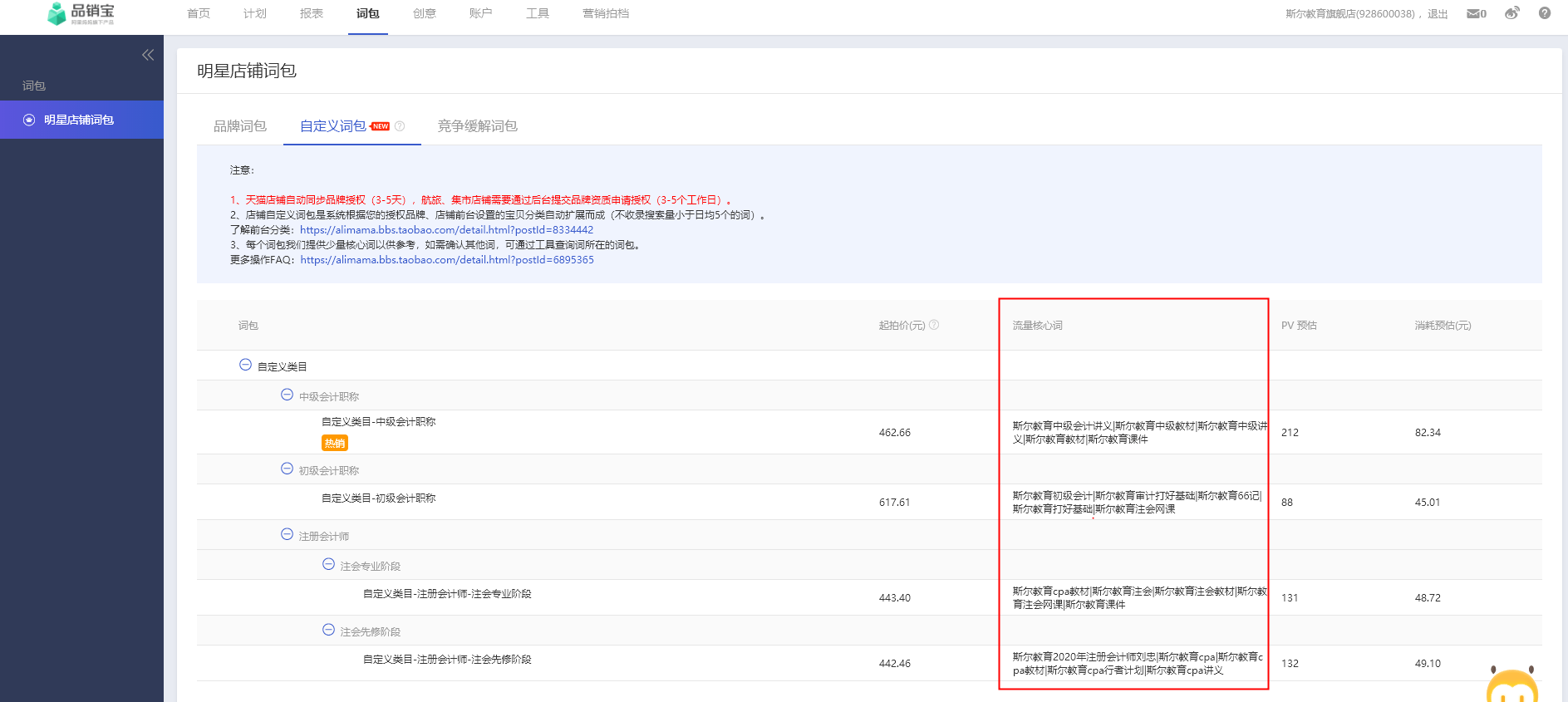Open the postId=8334442 forum link
This screenshot has width=1568, height=702.
point(447,230)
